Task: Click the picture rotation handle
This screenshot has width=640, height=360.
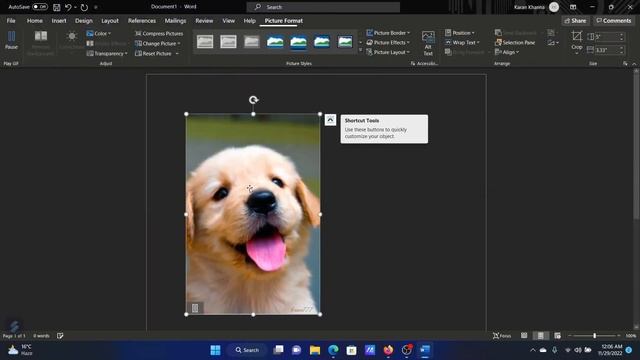Action: 253,100
